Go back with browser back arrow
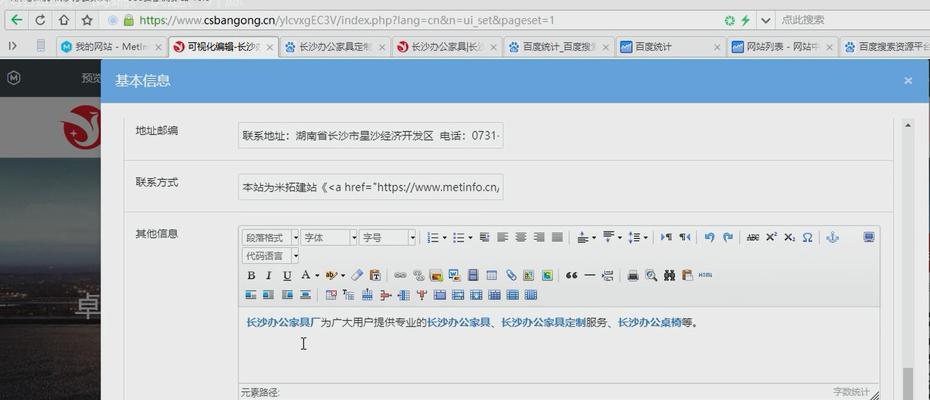The height and width of the screenshot is (400, 930). click(x=17, y=20)
